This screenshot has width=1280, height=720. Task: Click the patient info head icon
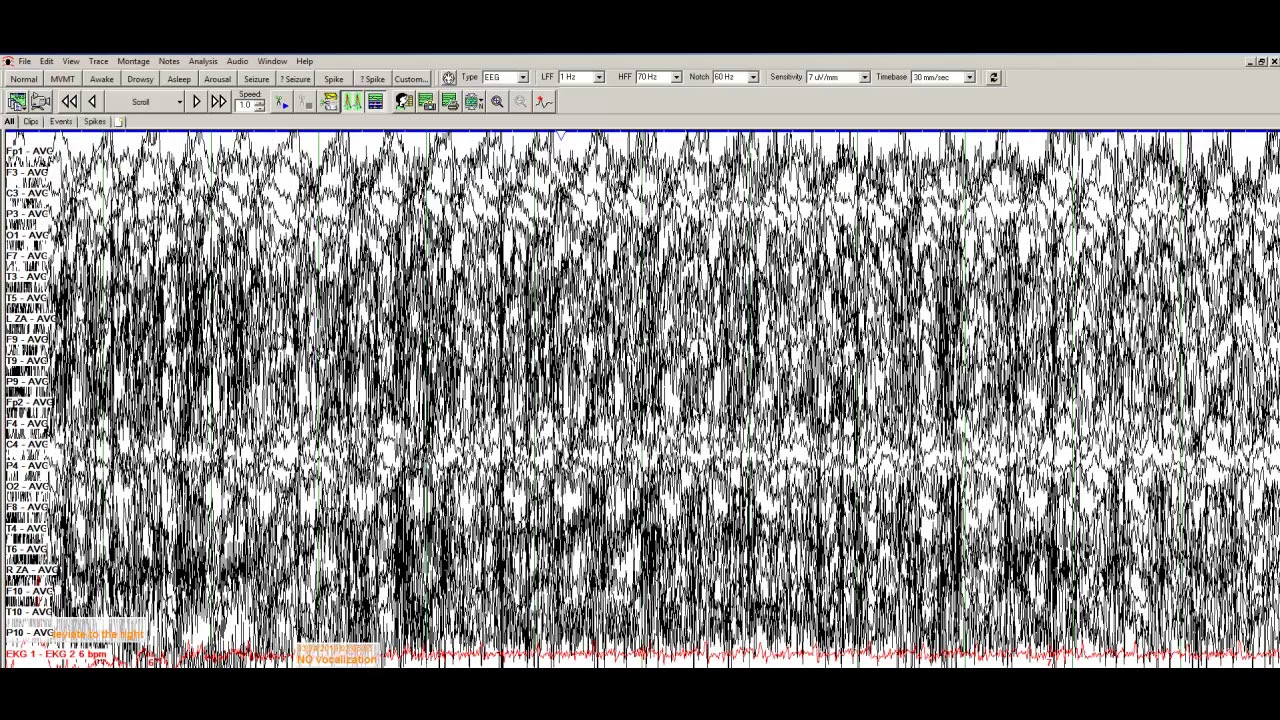coord(403,101)
